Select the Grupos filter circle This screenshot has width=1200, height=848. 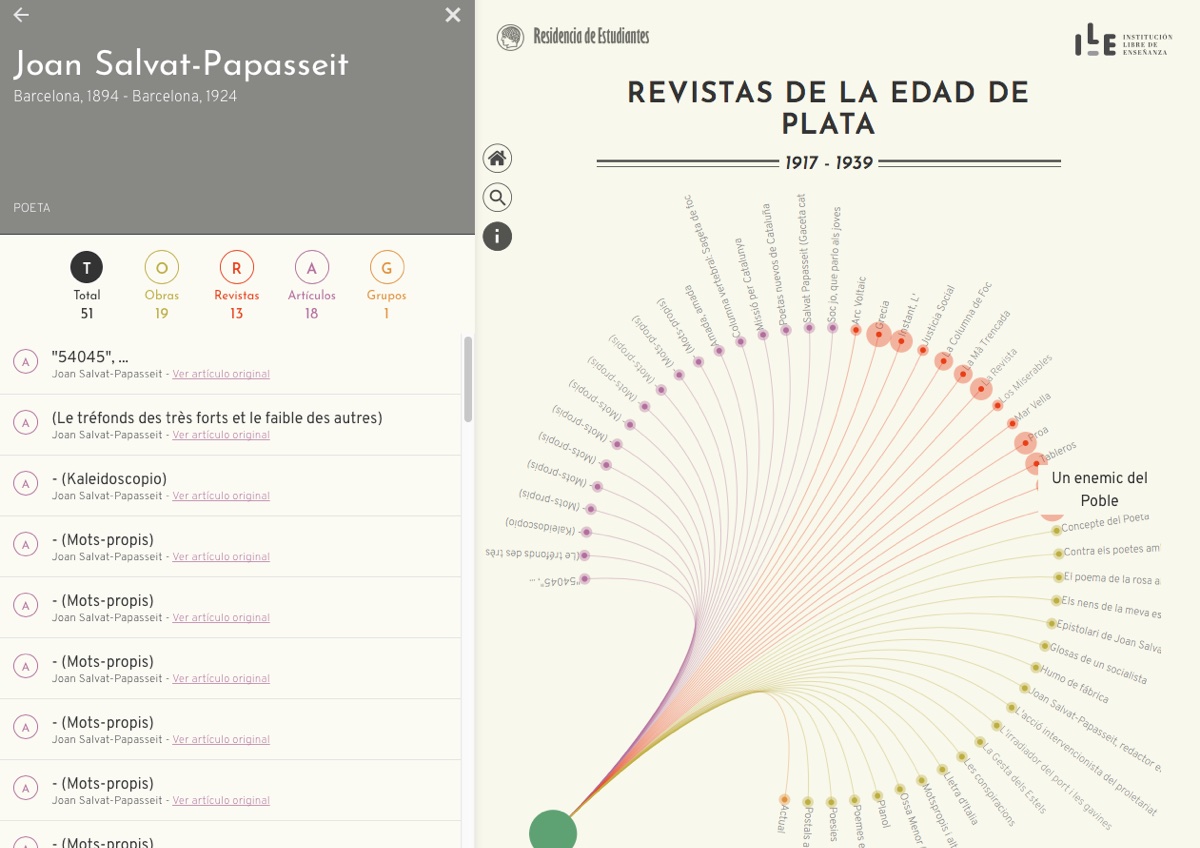[387, 268]
